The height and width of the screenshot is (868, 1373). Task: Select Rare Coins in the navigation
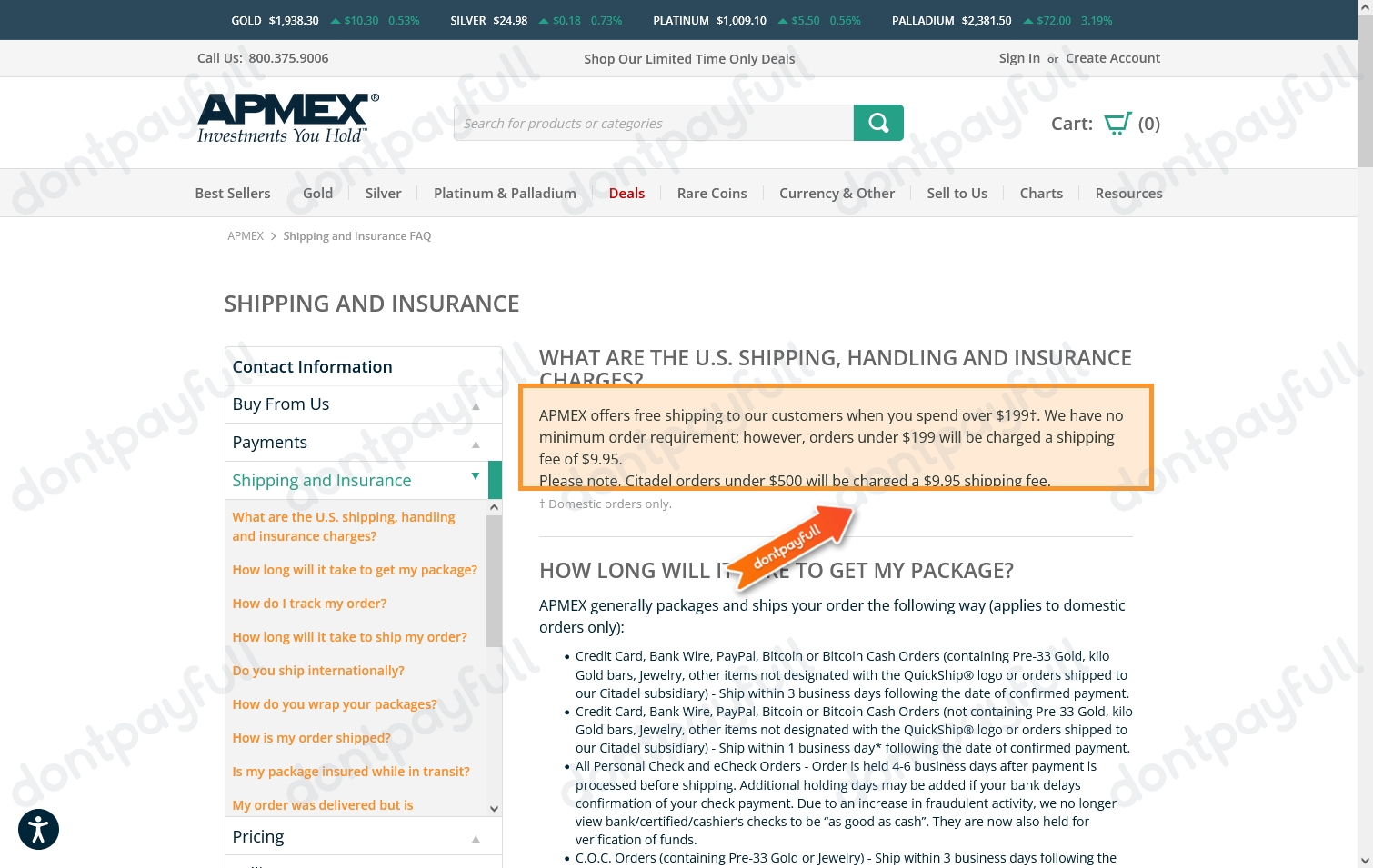click(712, 193)
